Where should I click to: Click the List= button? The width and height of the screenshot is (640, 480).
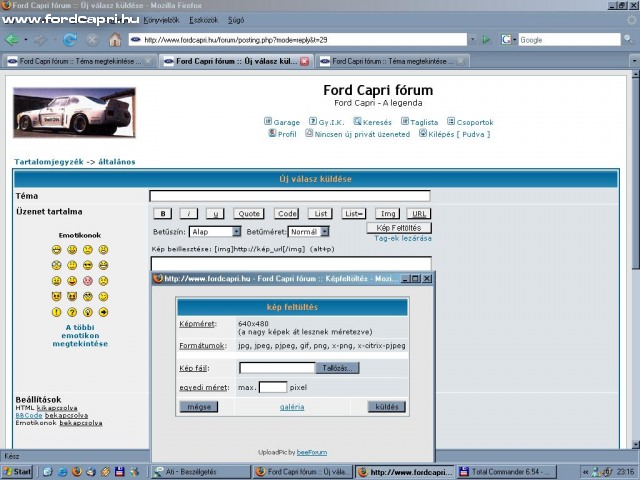[x=353, y=213]
